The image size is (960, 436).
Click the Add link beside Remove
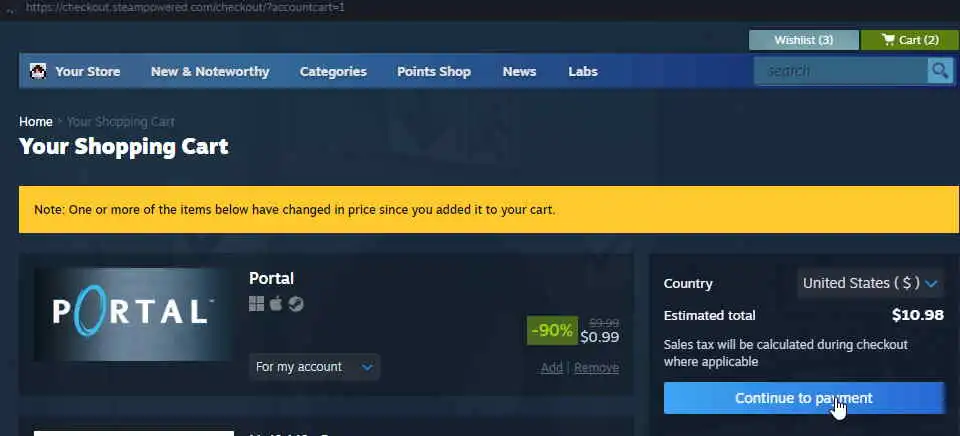coord(551,368)
